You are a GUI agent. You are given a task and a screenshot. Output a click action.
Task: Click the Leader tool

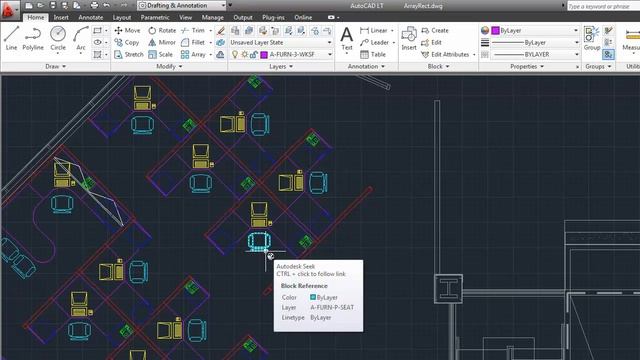point(374,42)
